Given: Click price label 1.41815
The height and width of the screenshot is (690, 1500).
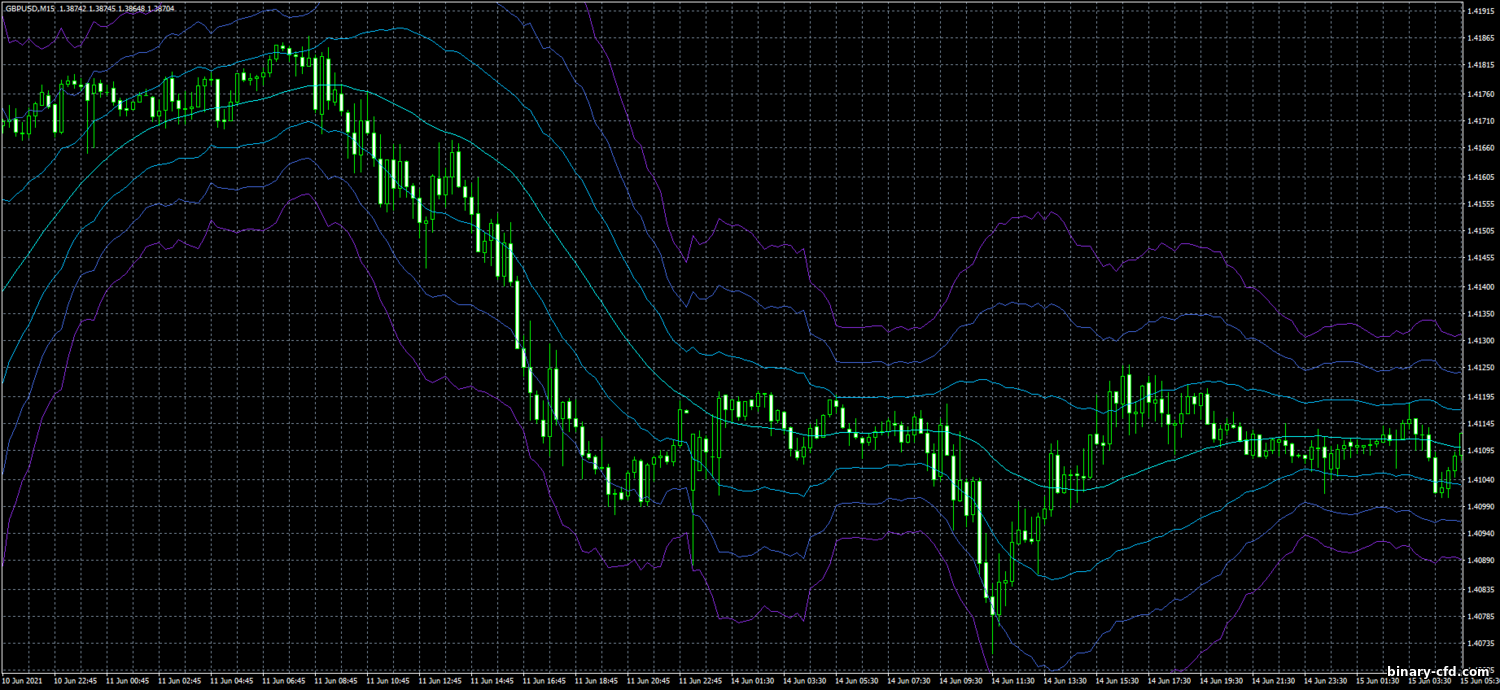Looking at the screenshot, I should pos(1481,66).
